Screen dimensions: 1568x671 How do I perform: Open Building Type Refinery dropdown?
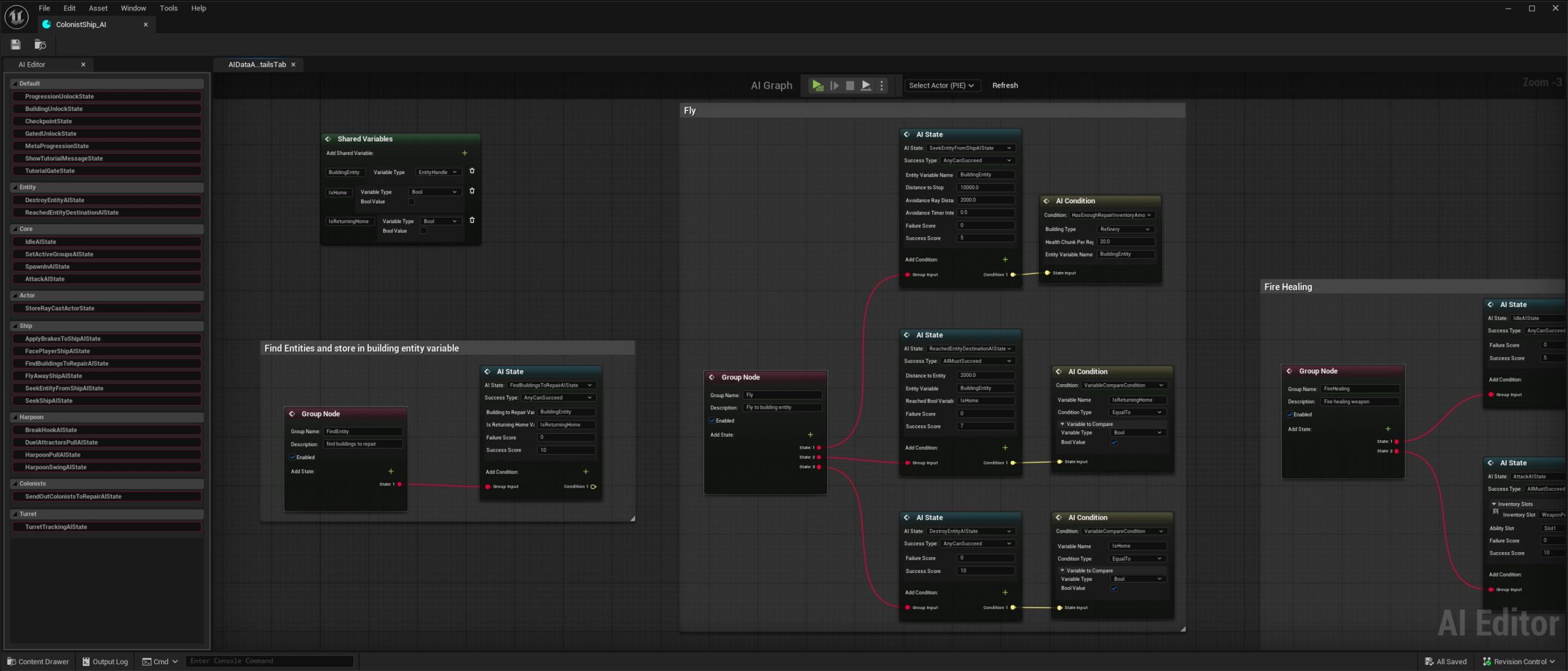(x=1125, y=229)
